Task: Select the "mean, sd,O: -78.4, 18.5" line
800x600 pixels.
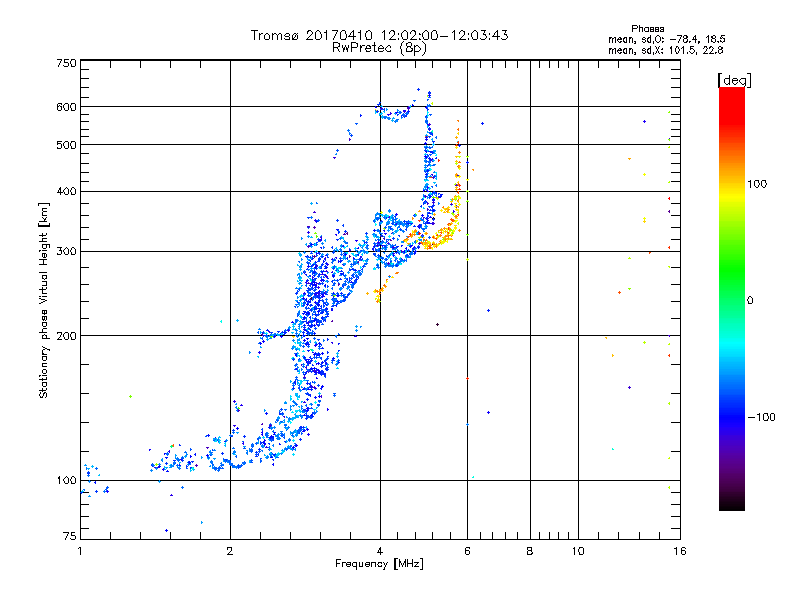Action: coord(666,39)
